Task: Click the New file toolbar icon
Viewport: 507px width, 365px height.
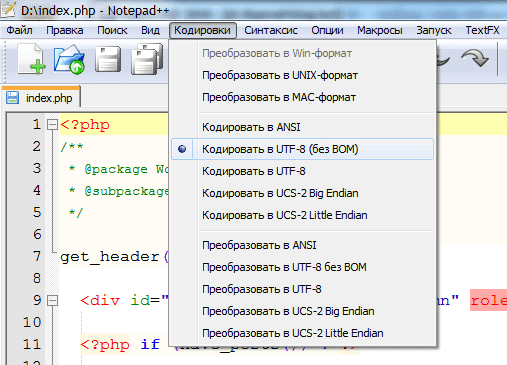Action: coord(32,59)
